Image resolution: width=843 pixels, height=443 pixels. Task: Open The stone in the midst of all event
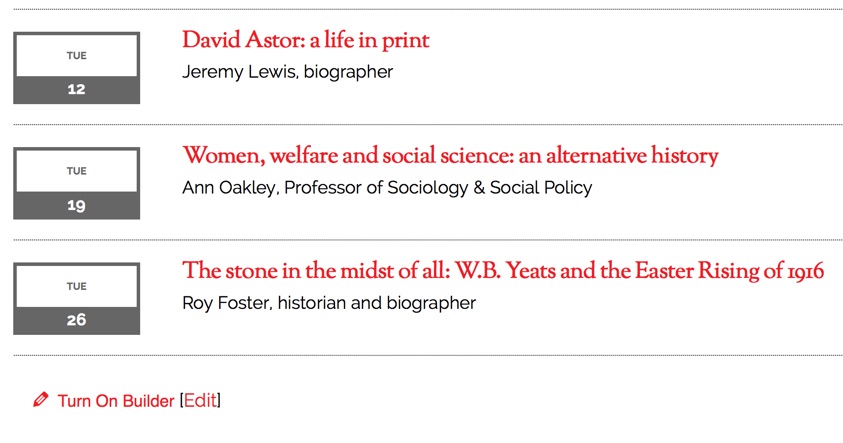(x=502, y=271)
